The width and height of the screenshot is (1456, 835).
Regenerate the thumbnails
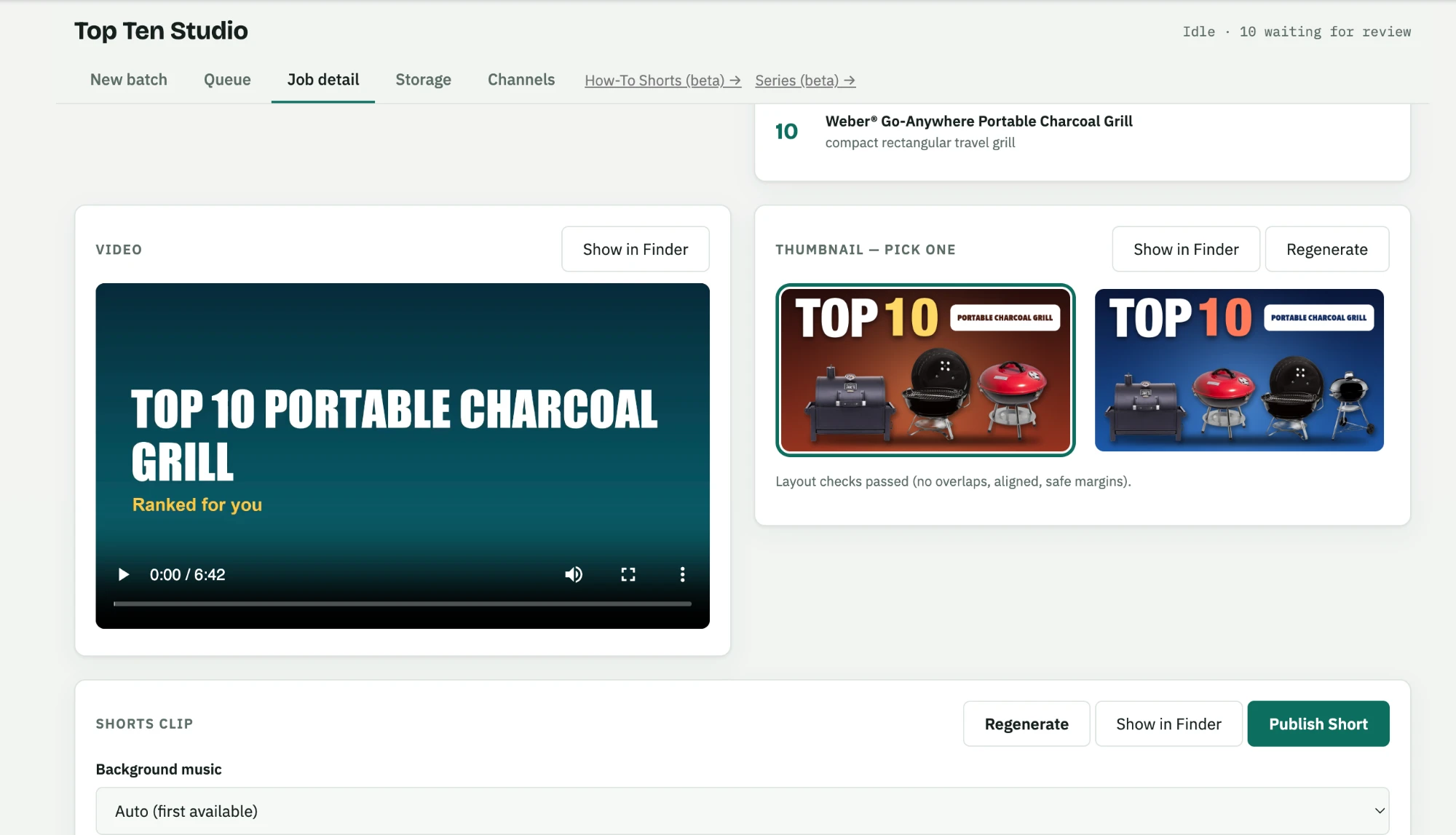1327,250
